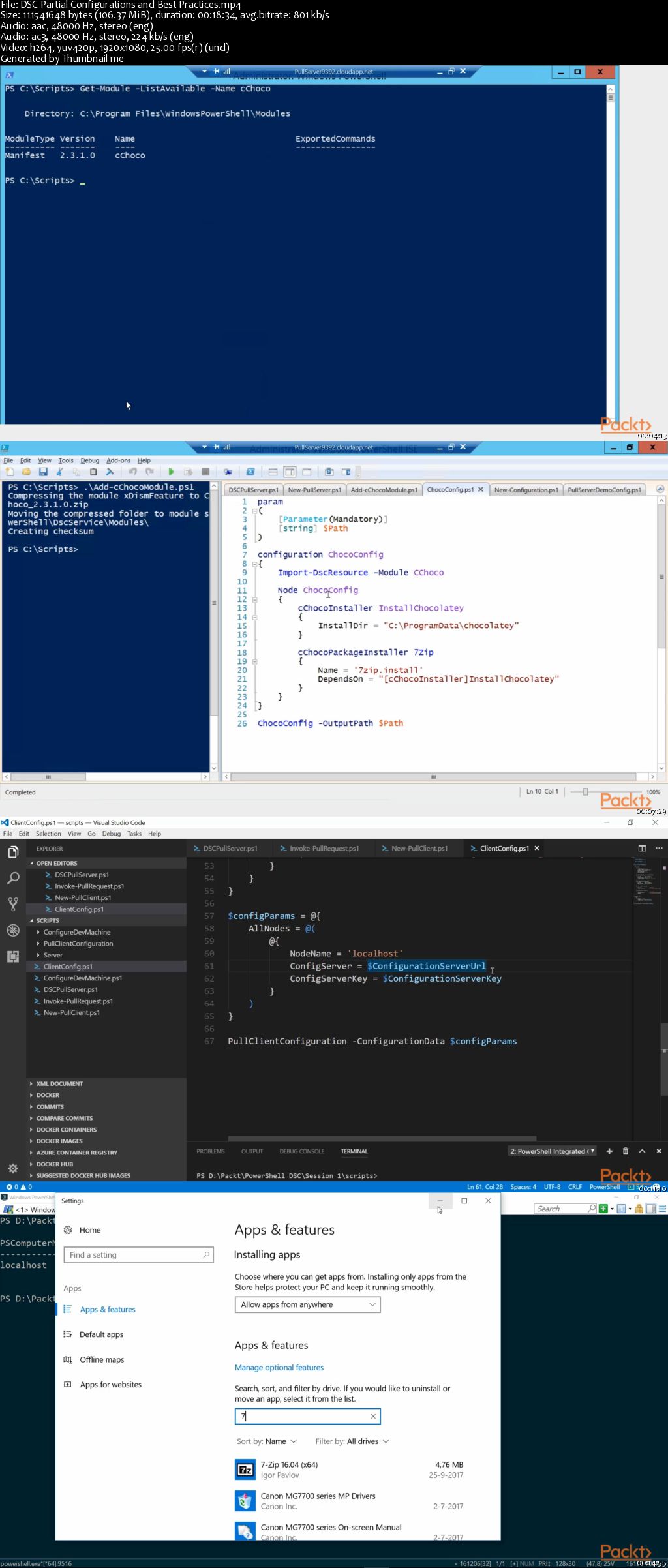Click the ISE zoom slider handle
668x1568 pixels.
click(585, 791)
